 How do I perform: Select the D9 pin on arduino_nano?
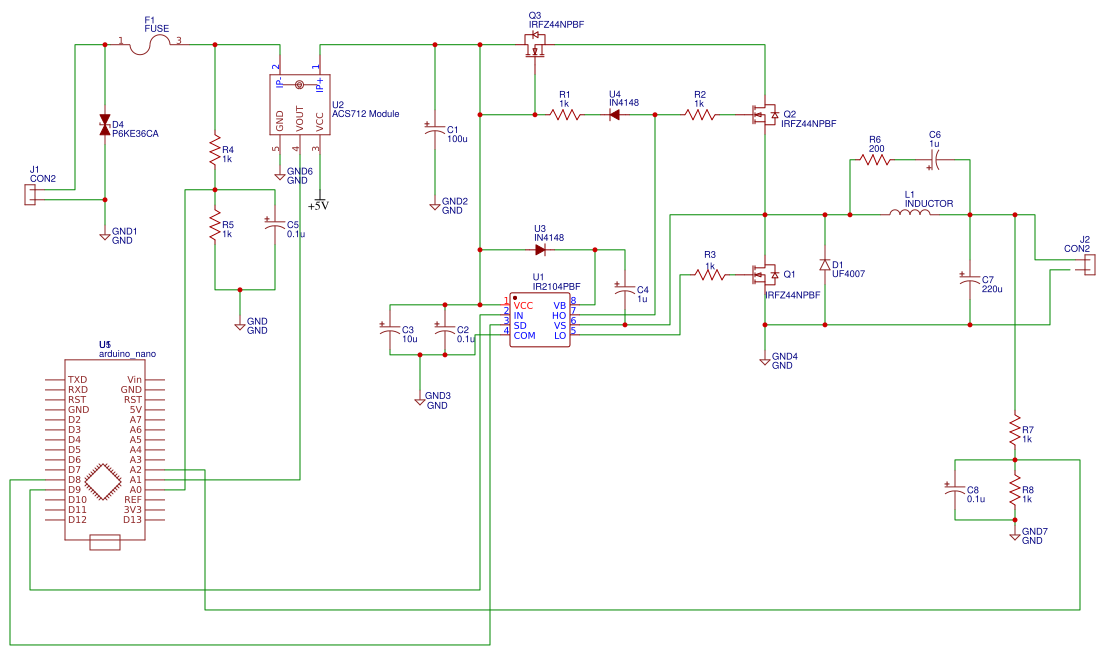point(75,490)
